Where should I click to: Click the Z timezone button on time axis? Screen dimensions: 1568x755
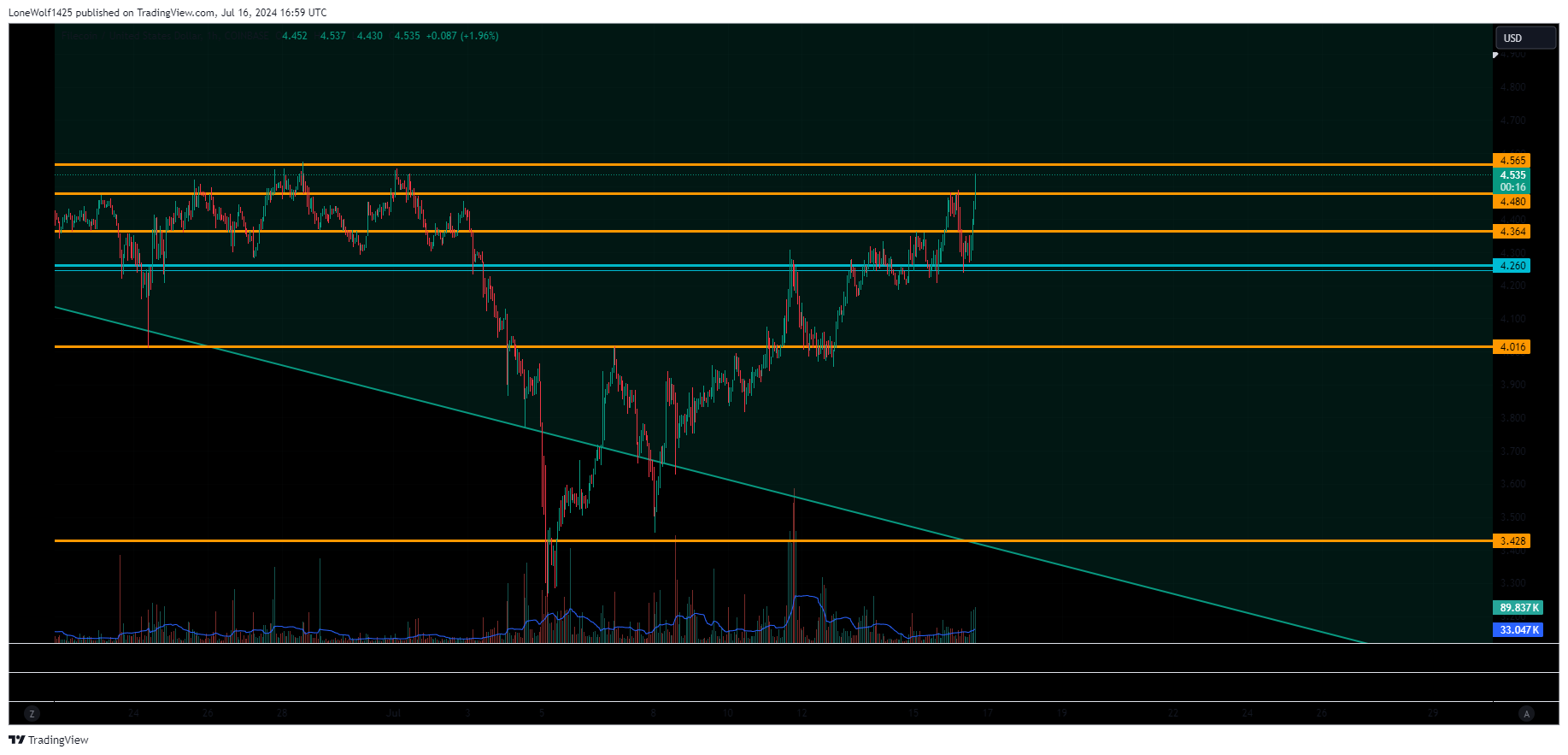[32, 714]
